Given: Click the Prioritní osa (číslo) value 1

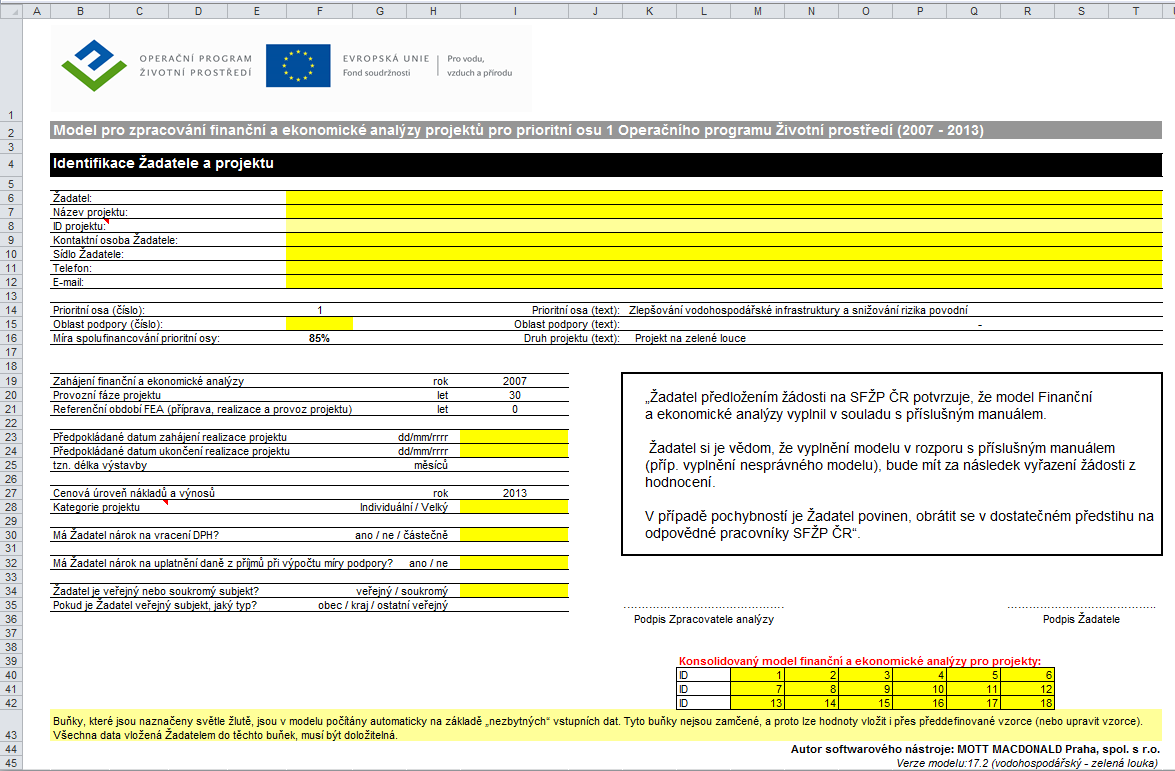Looking at the screenshot, I should (320, 310).
